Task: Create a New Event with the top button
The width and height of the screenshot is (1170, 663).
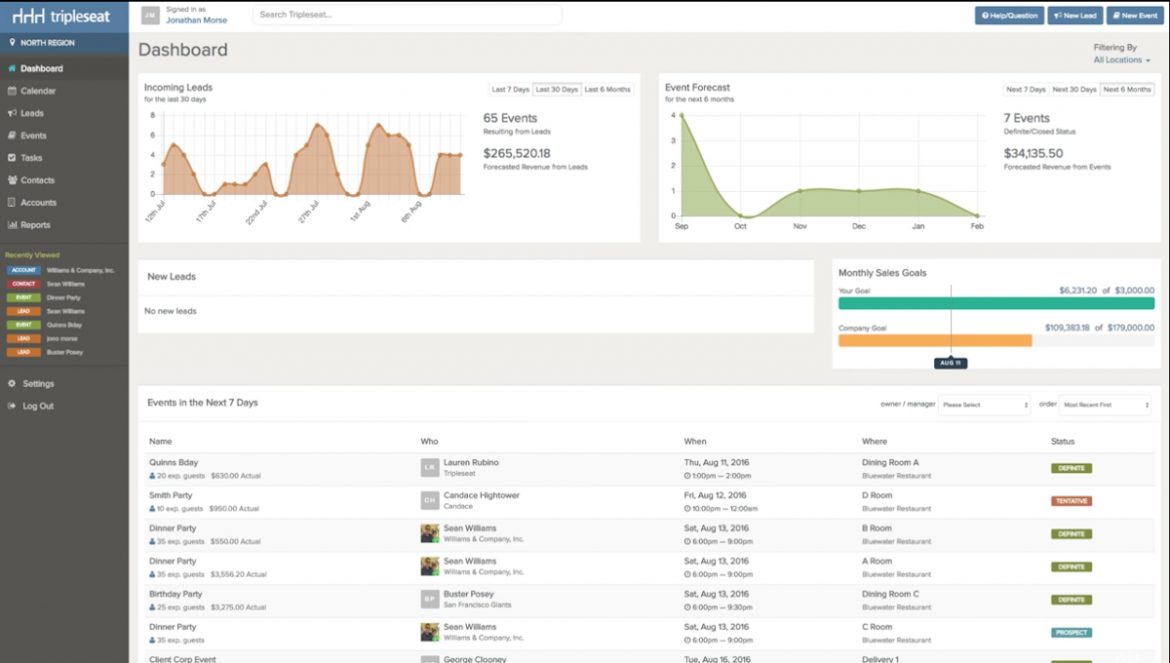Action: click(1133, 15)
